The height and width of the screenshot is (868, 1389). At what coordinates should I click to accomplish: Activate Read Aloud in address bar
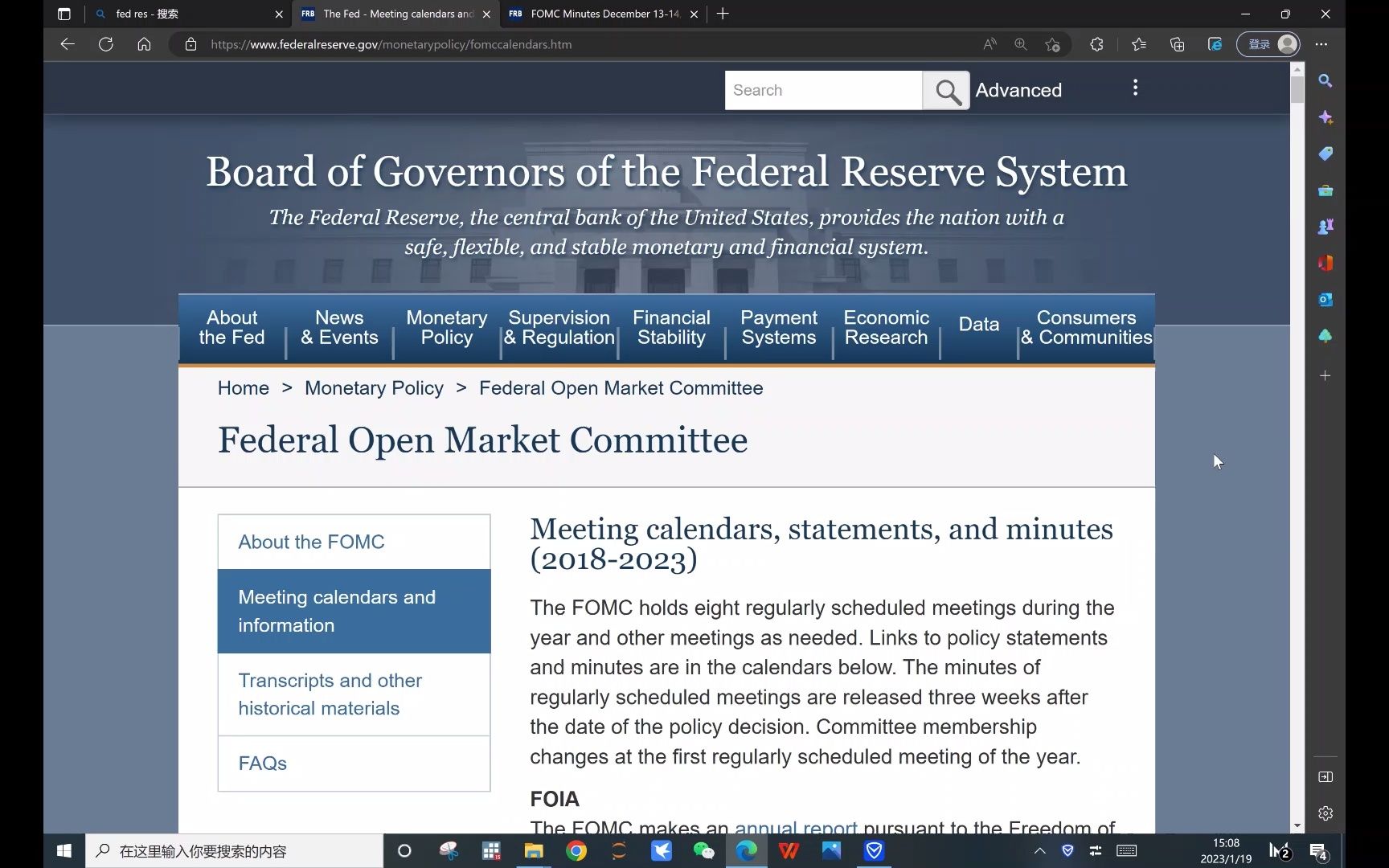[990, 44]
